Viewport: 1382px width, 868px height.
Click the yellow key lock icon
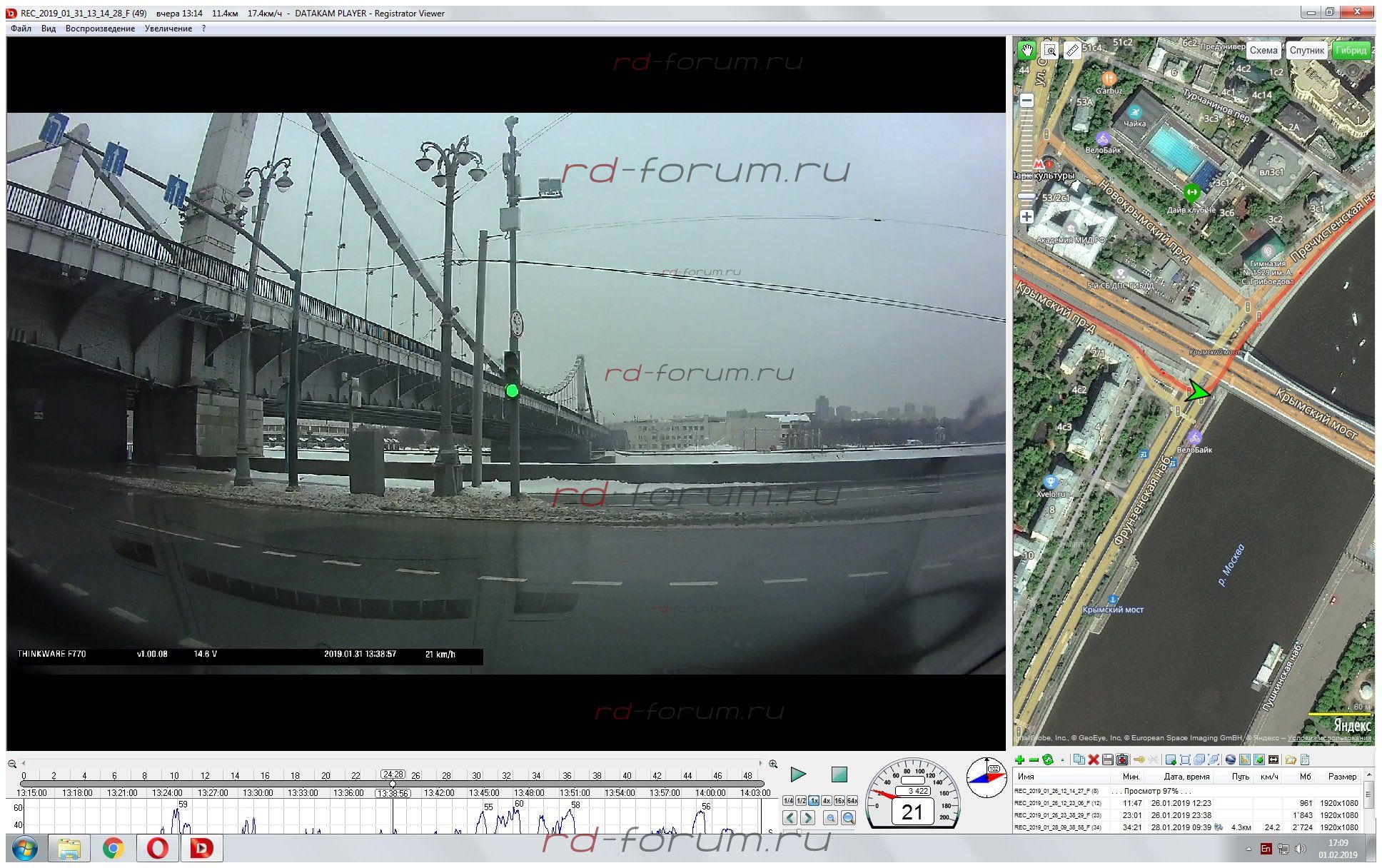[x=1139, y=759]
